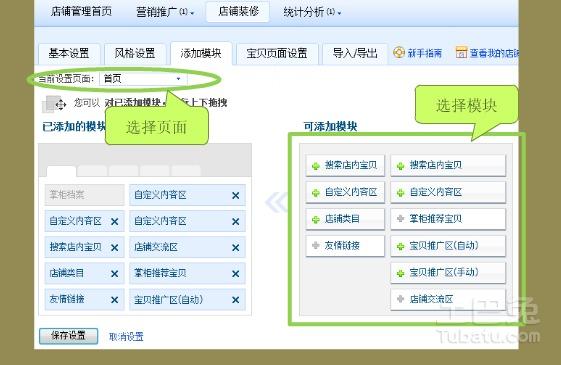Remove 自定义内容区 module above 店铺交流区
561x365 pixels.
tap(235, 222)
